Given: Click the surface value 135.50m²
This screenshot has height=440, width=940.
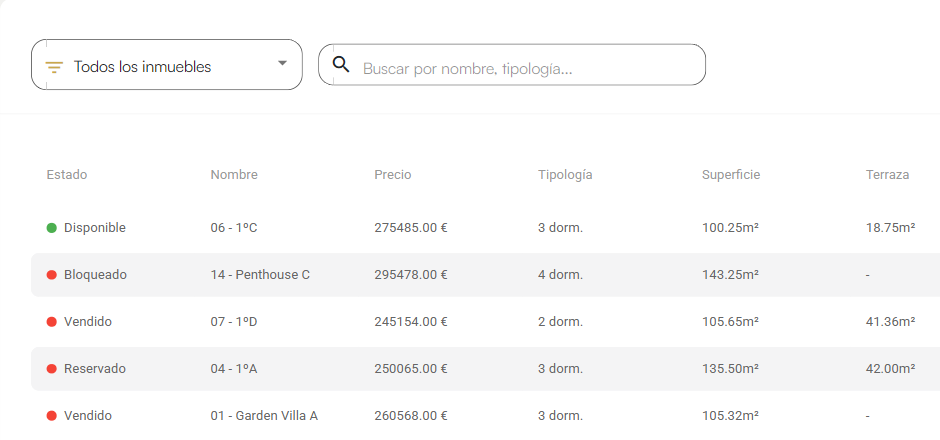Looking at the screenshot, I should point(730,369).
